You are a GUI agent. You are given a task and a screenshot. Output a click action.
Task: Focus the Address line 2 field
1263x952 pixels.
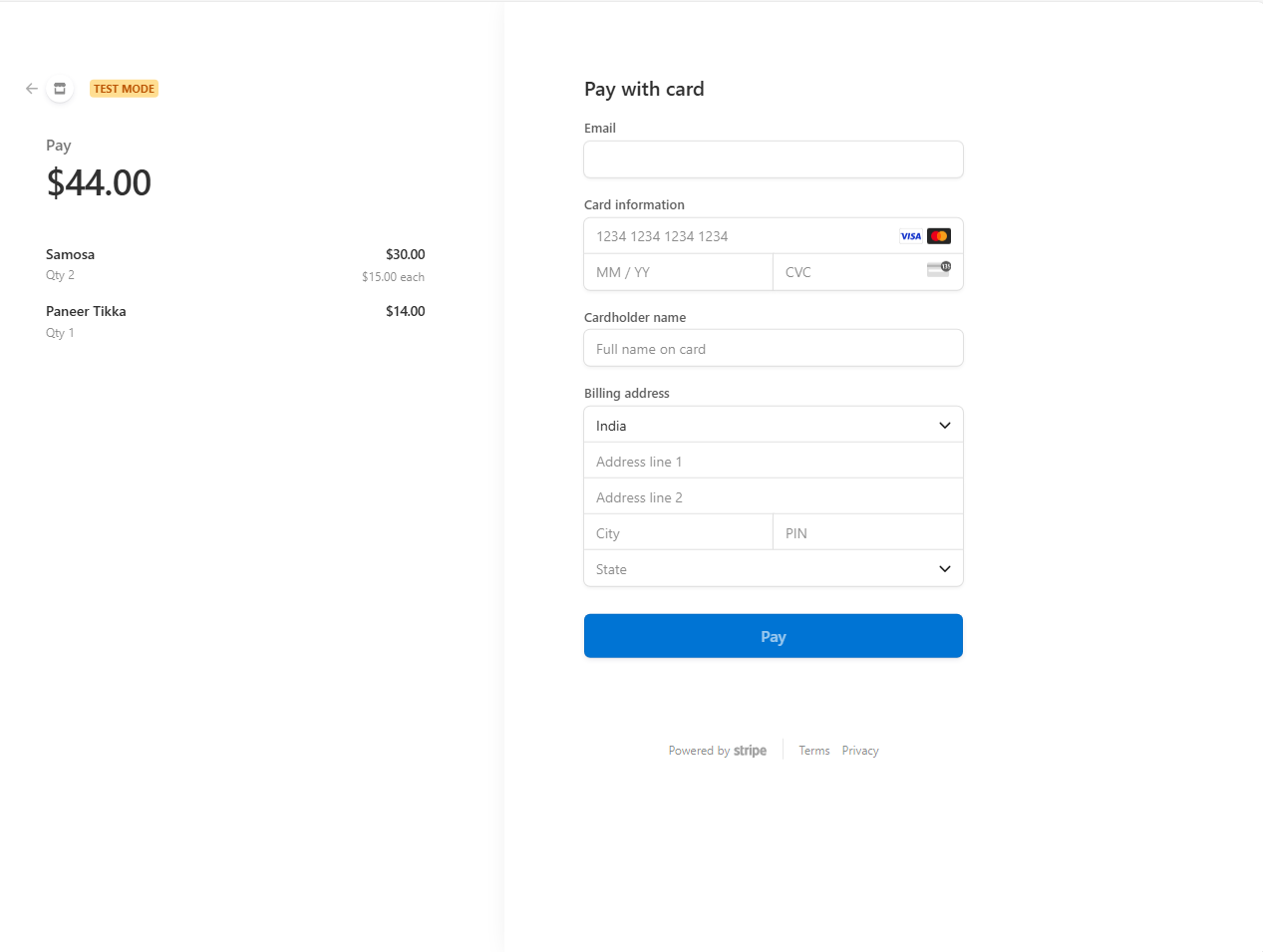[x=774, y=497]
